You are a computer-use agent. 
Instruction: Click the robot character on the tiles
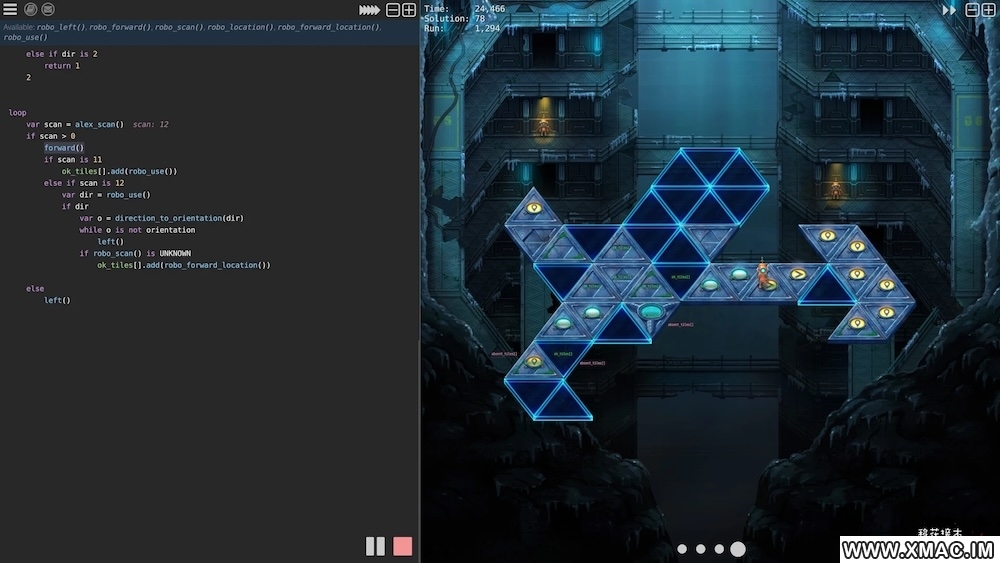[x=763, y=274]
